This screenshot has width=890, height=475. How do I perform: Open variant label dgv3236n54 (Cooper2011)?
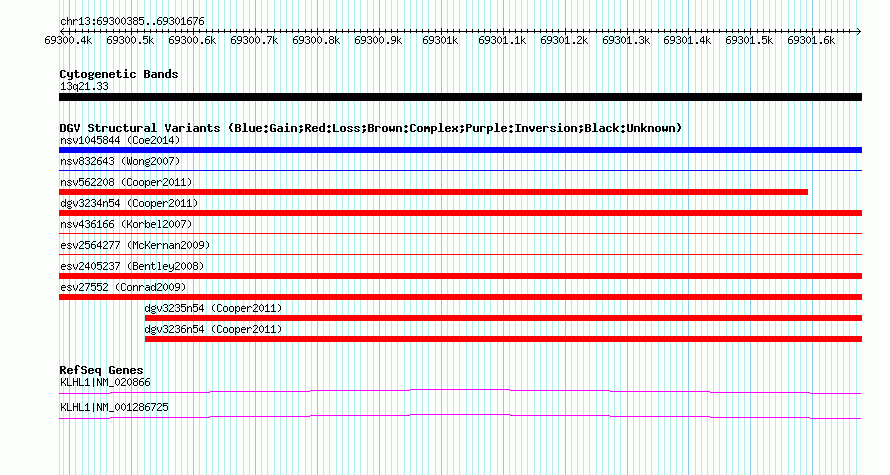[x=213, y=329]
